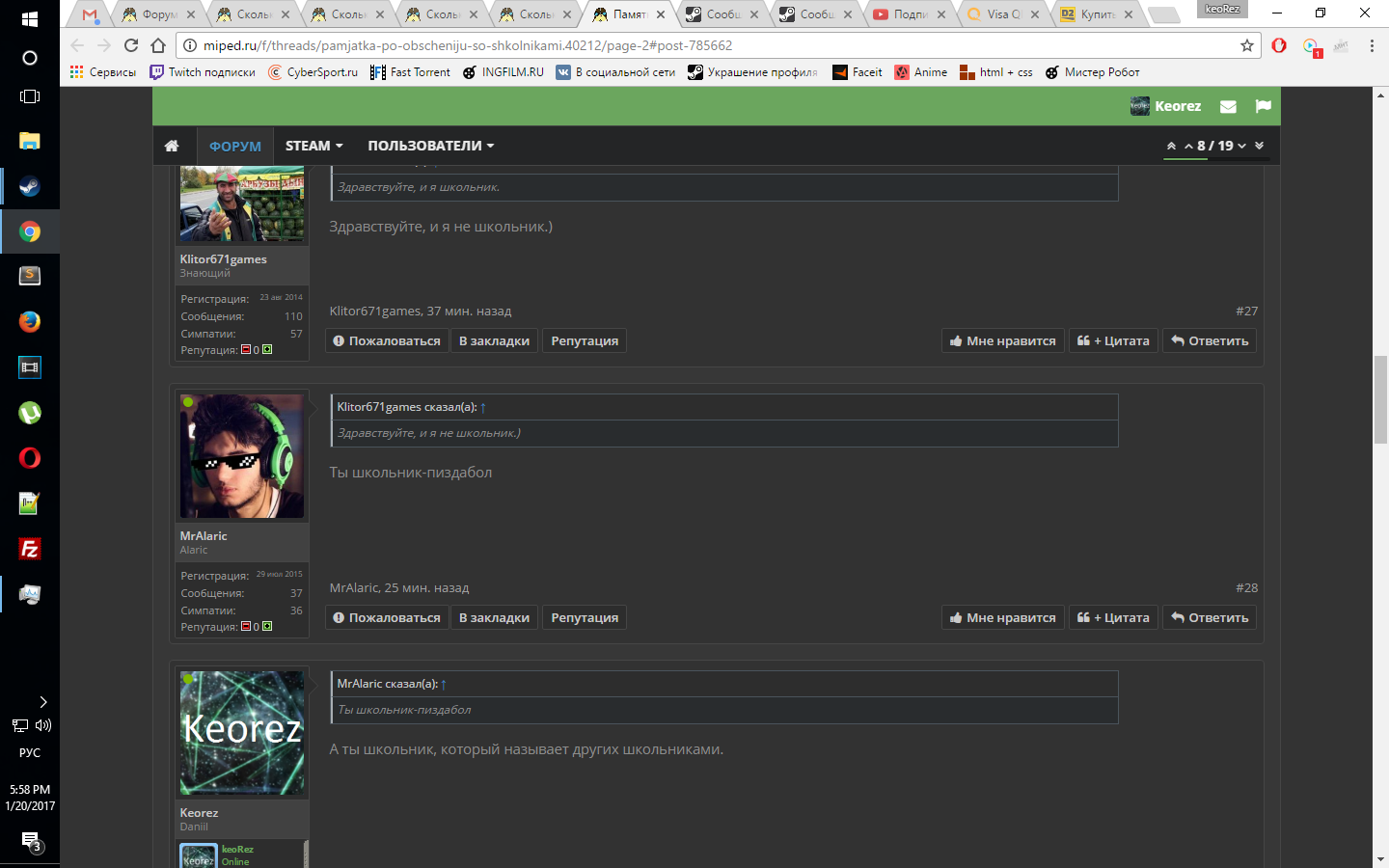The width and height of the screenshot is (1389, 868).
Task: Open Steam from the taskbar
Action: coord(30,186)
